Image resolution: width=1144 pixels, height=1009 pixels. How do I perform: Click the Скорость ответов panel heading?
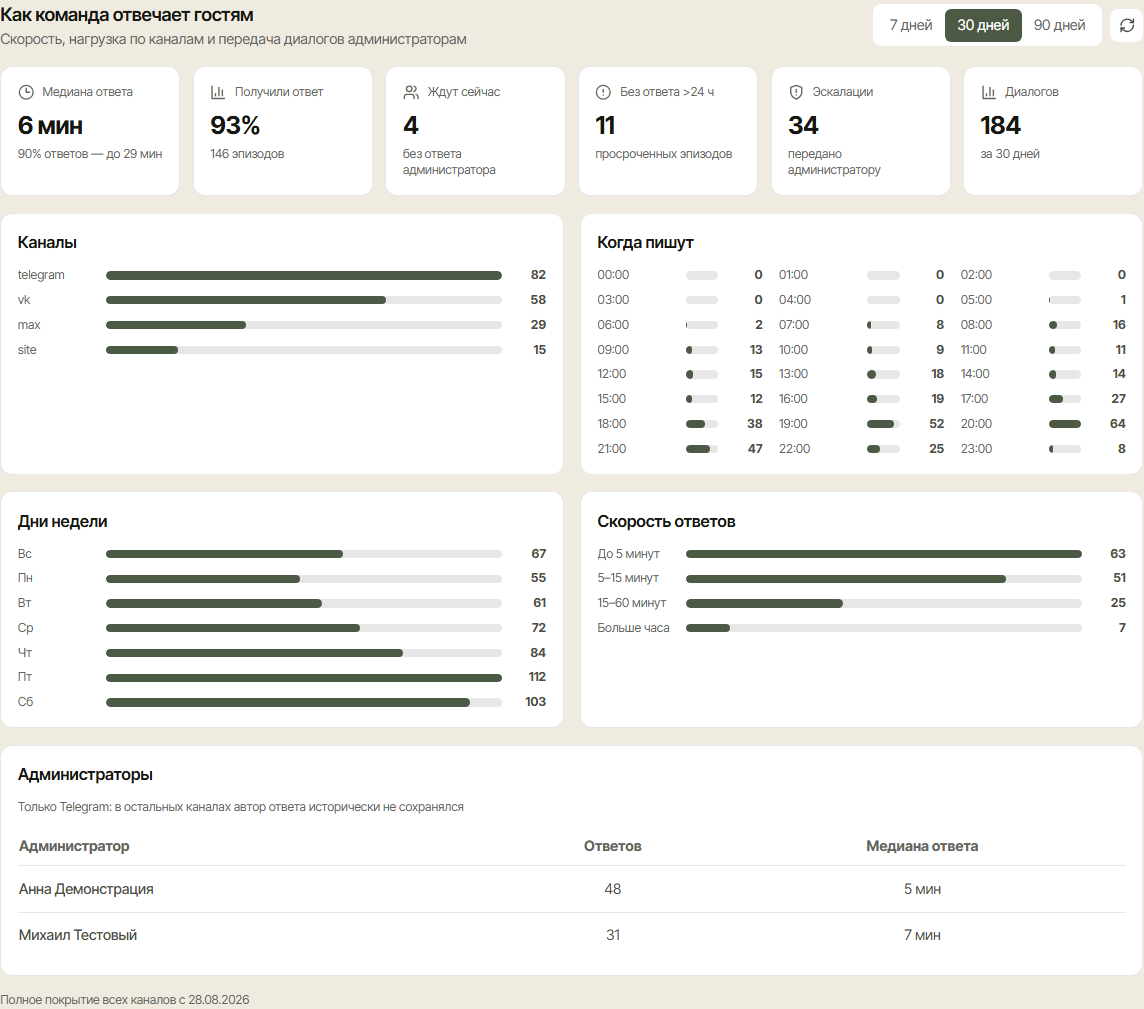[666, 522]
